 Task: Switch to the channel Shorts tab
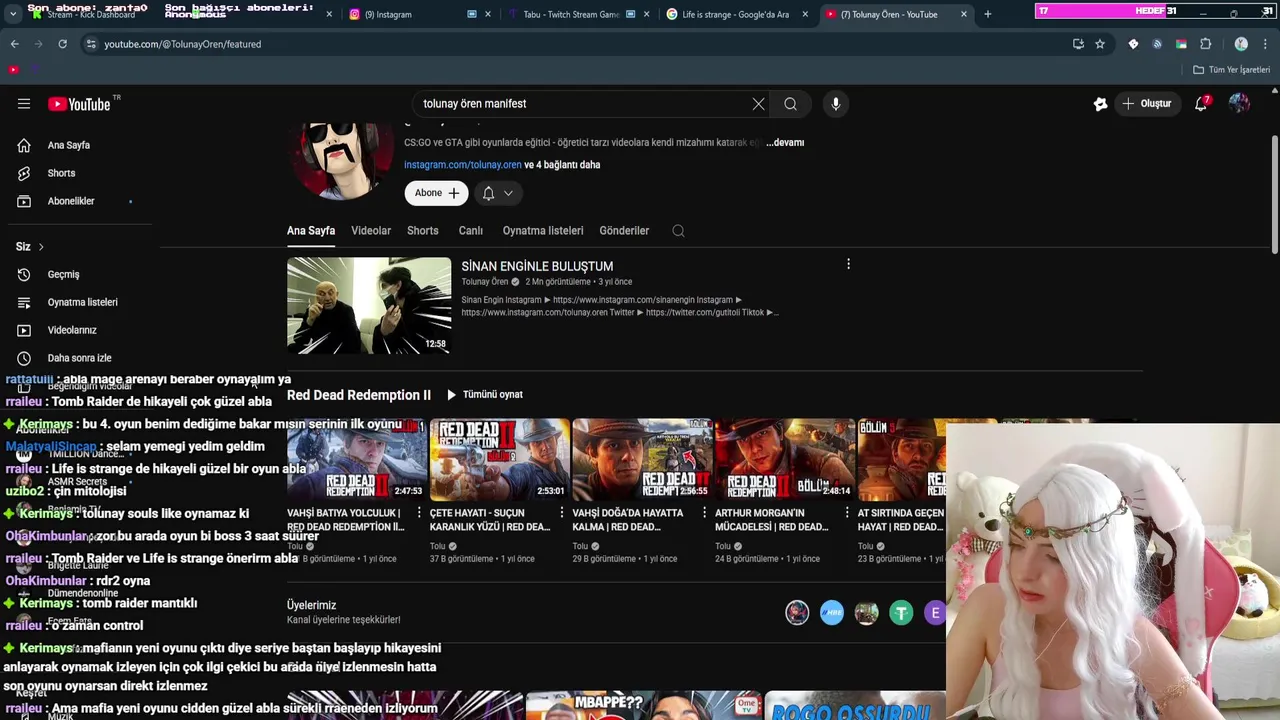(x=423, y=231)
